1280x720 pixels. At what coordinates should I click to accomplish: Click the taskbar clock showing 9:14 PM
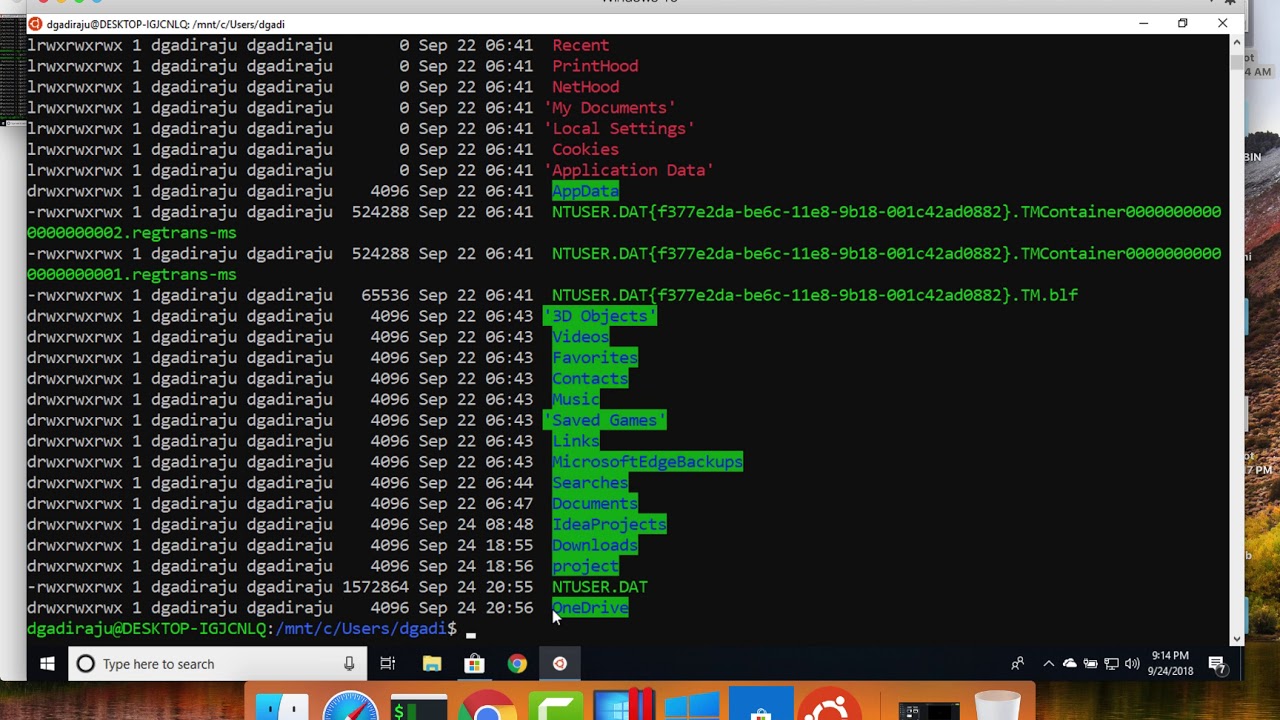tap(1169, 664)
